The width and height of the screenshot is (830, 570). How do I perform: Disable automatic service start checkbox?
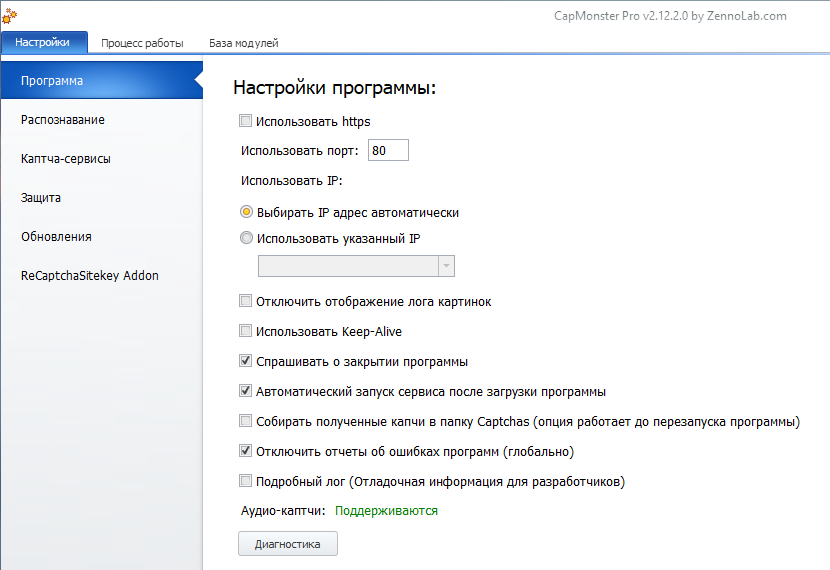246,391
